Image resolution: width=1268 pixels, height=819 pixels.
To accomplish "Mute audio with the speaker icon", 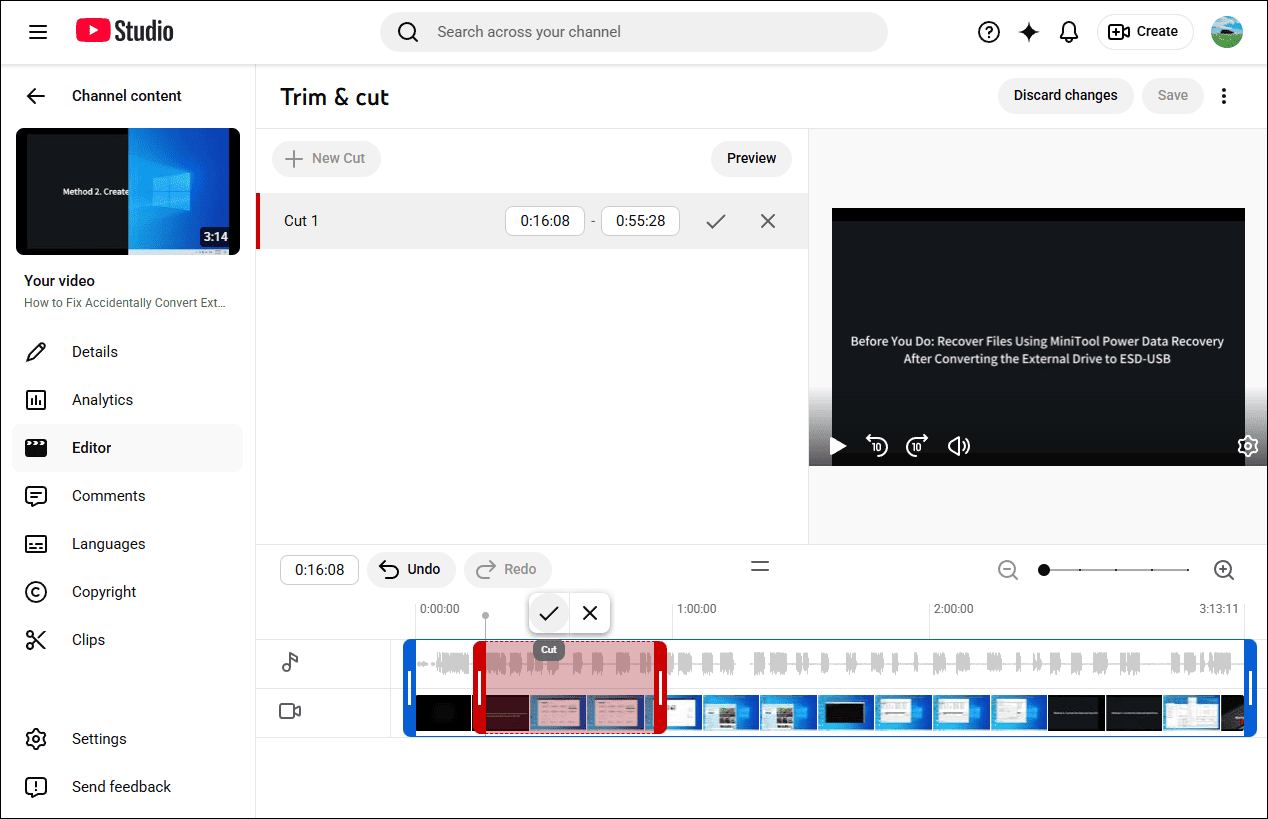I will [958, 446].
